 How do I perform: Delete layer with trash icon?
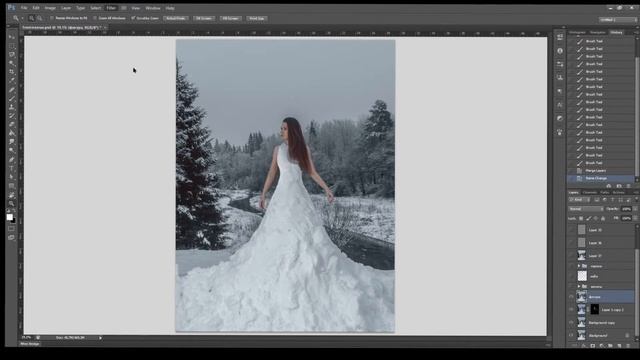[x=629, y=346]
